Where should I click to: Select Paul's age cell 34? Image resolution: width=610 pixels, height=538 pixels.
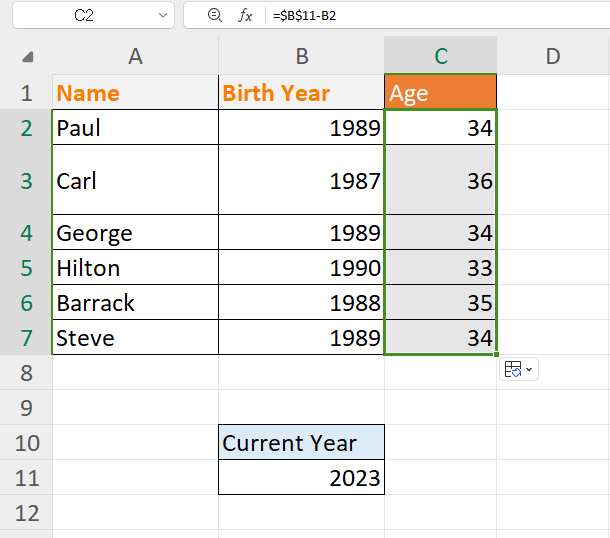coord(440,127)
